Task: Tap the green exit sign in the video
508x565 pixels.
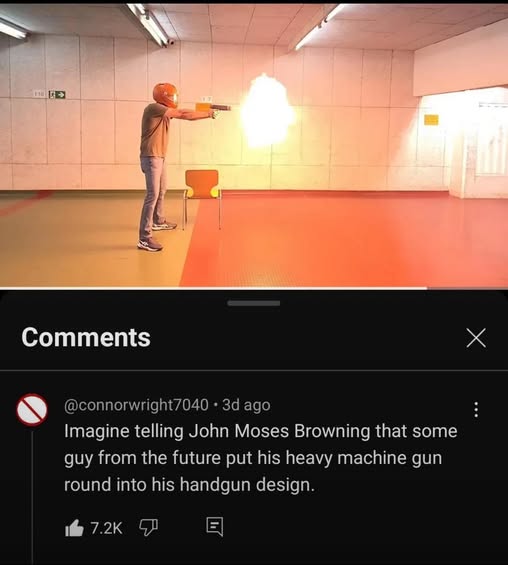Action: click(x=57, y=94)
